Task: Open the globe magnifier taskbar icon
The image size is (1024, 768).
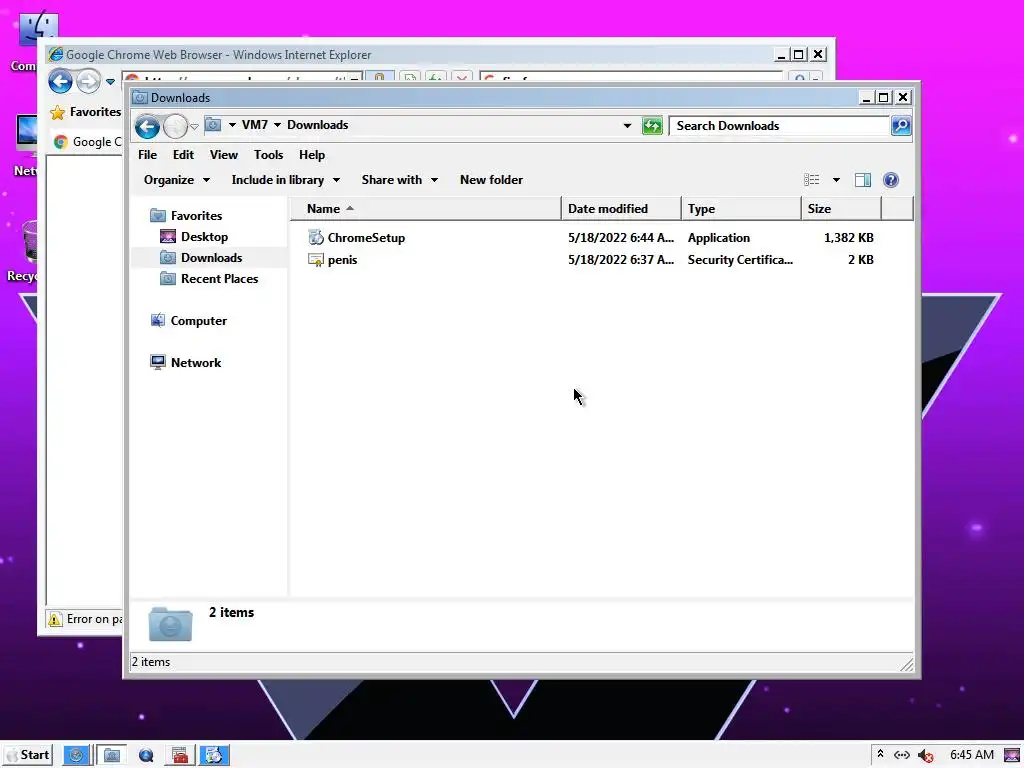Action: [x=146, y=756]
